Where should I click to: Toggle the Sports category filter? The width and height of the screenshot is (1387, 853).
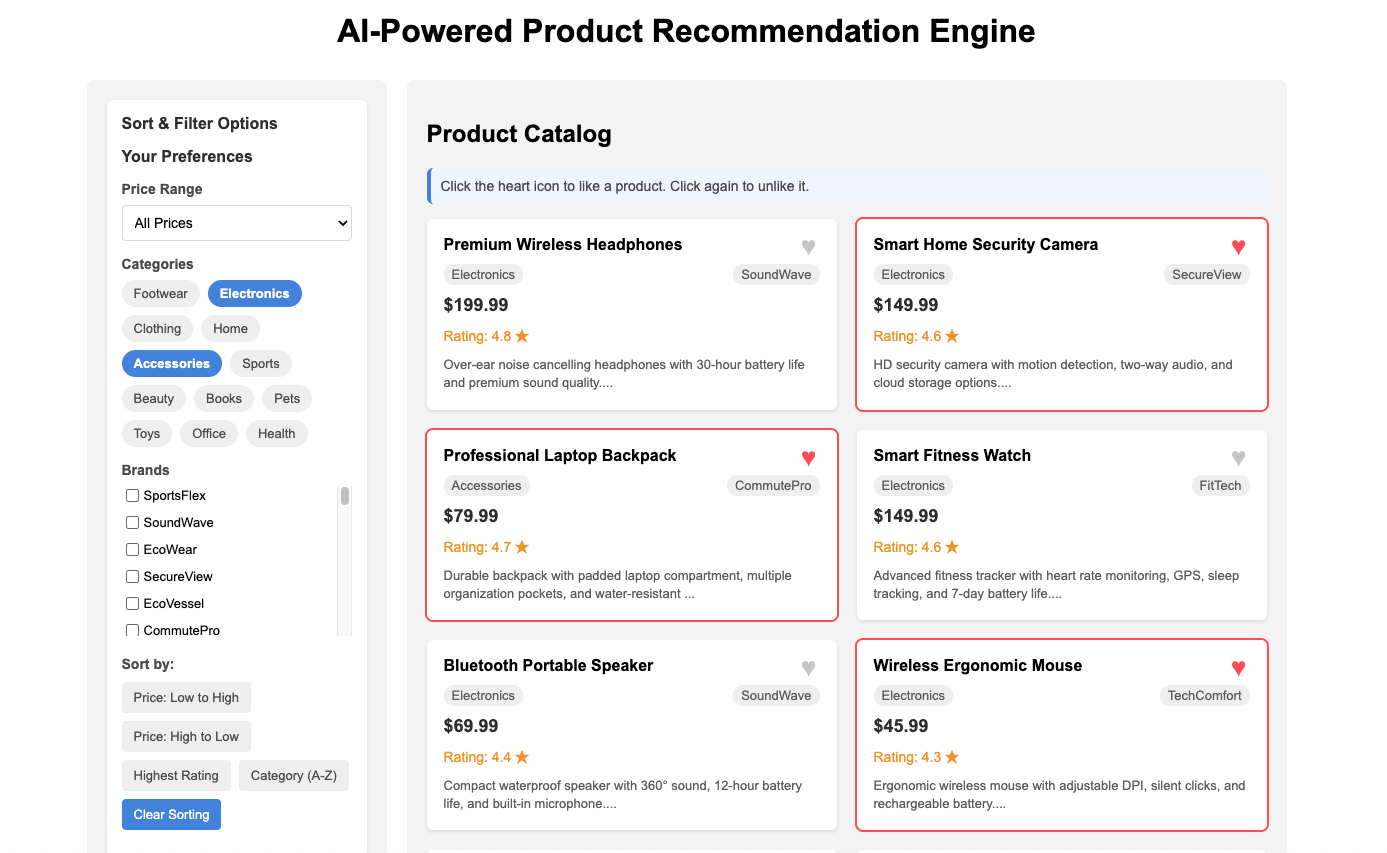[x=261, y=363]
